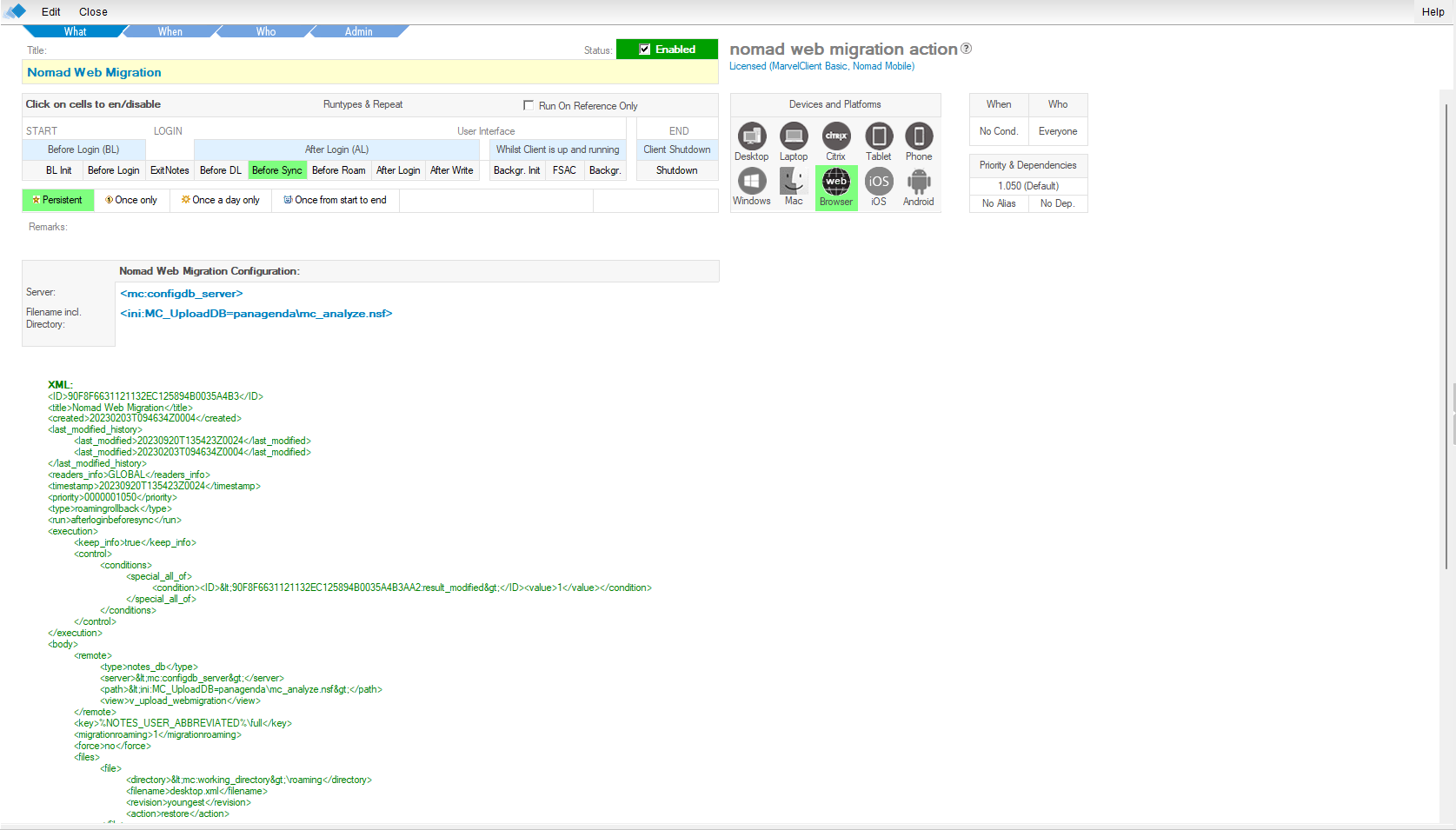Toggle ExitNotes runtype cell
The height and width of the screenshot is (830, 1456).
click(170, 170)
